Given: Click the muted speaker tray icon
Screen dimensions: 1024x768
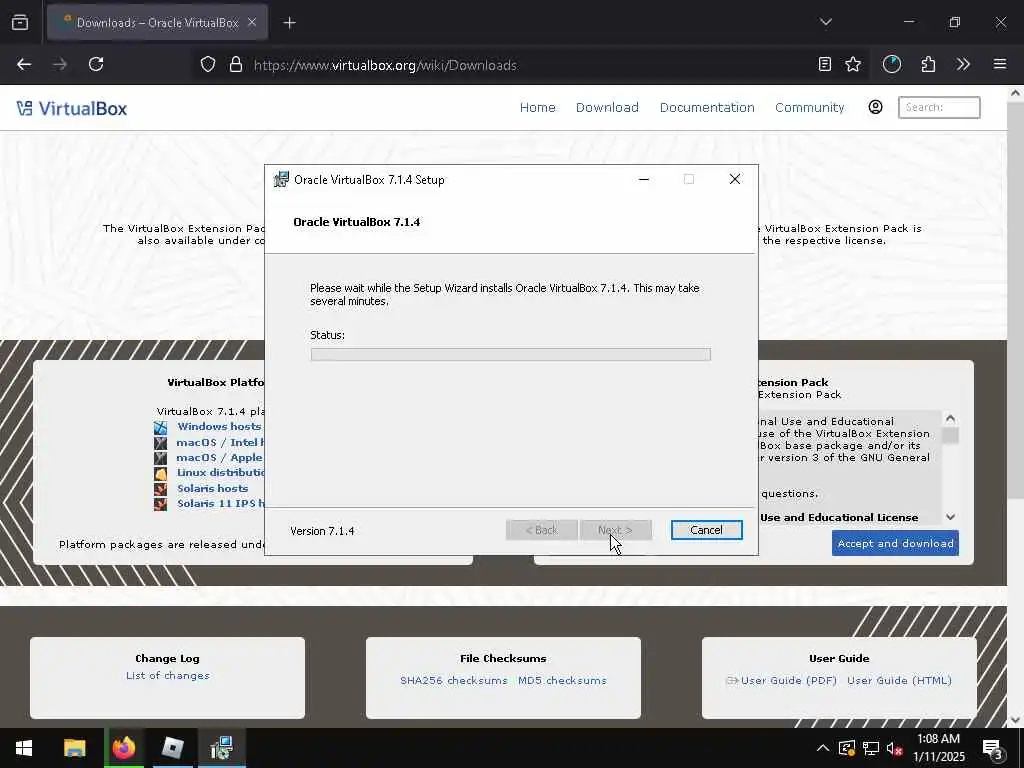Looking at the screenshot, I should 894,748.
